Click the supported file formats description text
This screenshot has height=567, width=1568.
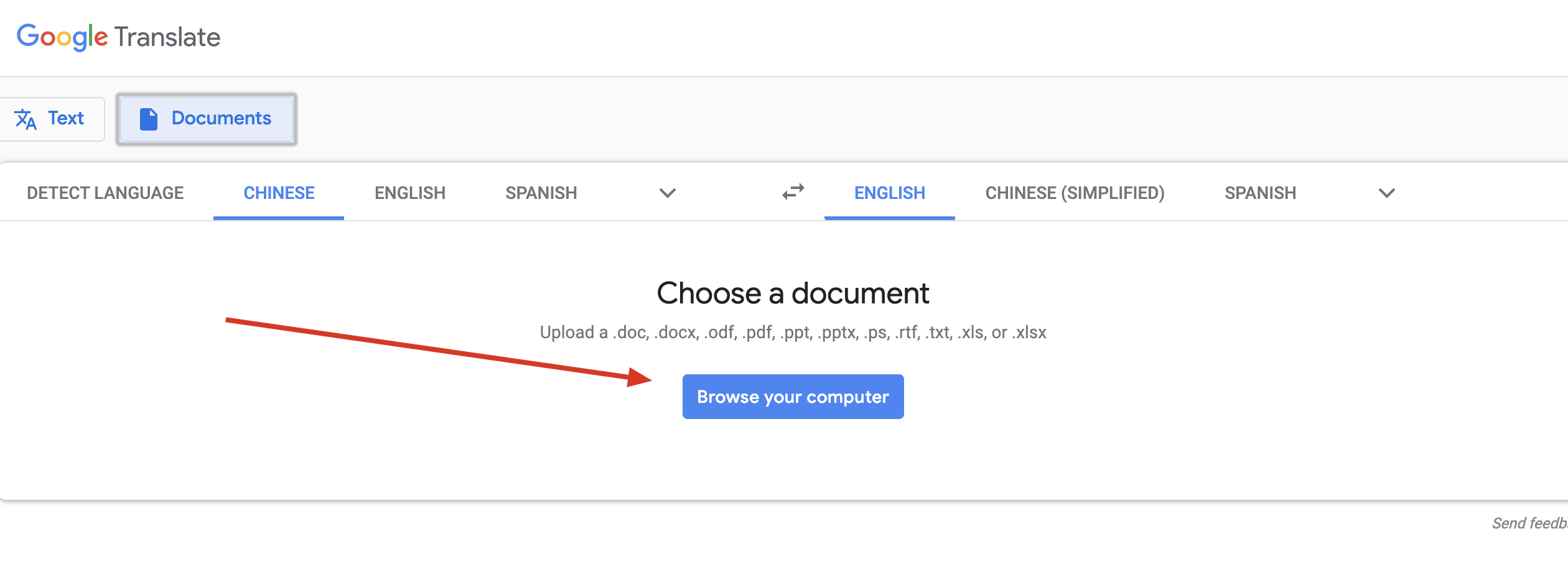(x=793, y=333)
